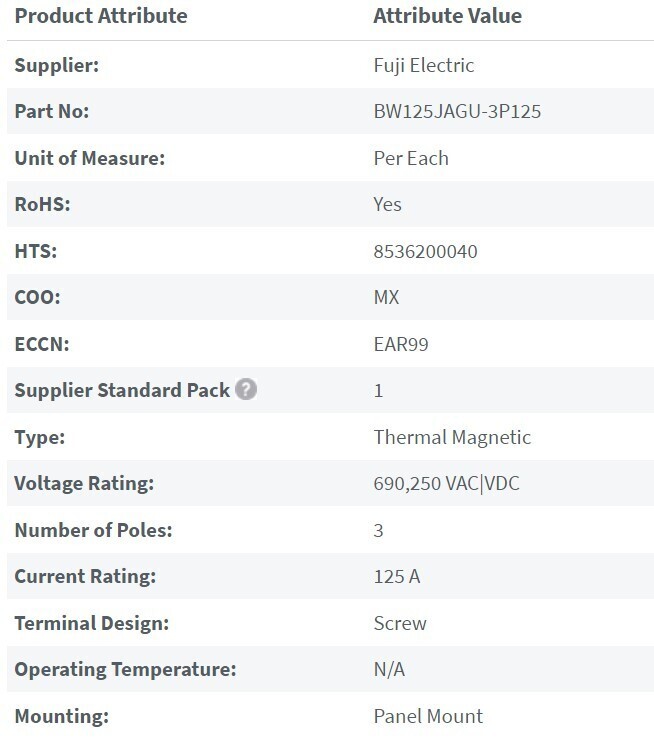This screenshot has width=654, height=754.
Task: Click the Operating Temperature label
Action: pos(124,669)
